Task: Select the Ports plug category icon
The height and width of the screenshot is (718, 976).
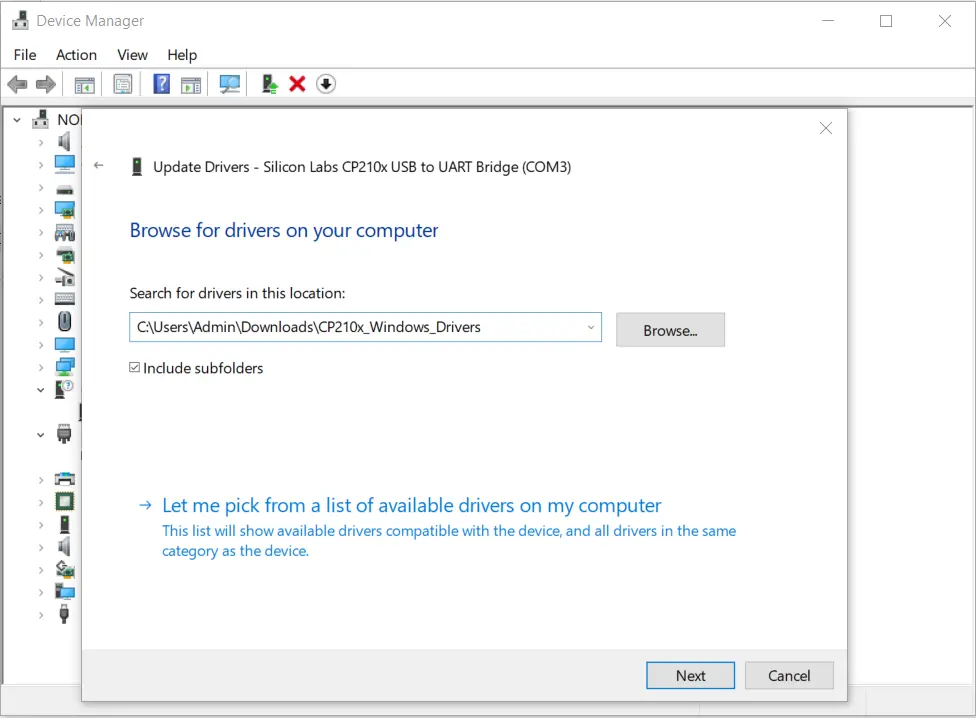Action: pos(64,434)
